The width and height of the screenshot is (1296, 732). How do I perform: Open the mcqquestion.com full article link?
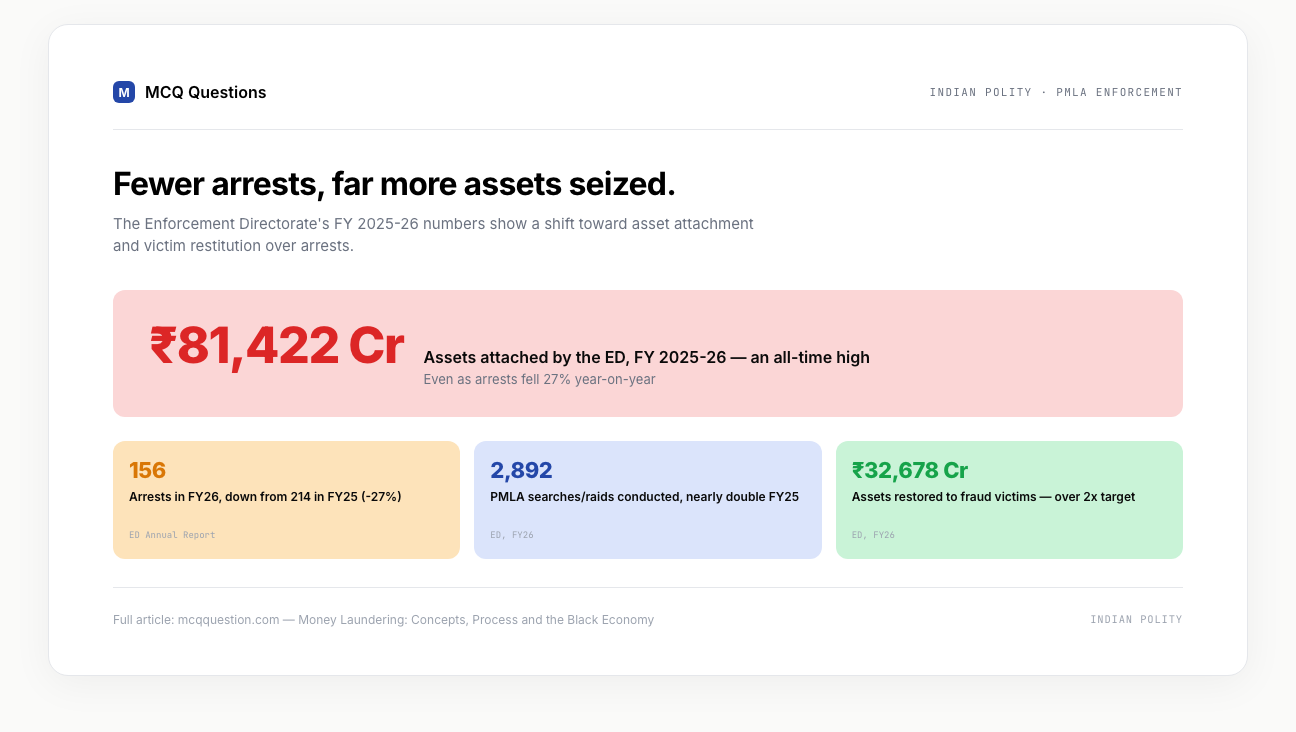[383, 620]
